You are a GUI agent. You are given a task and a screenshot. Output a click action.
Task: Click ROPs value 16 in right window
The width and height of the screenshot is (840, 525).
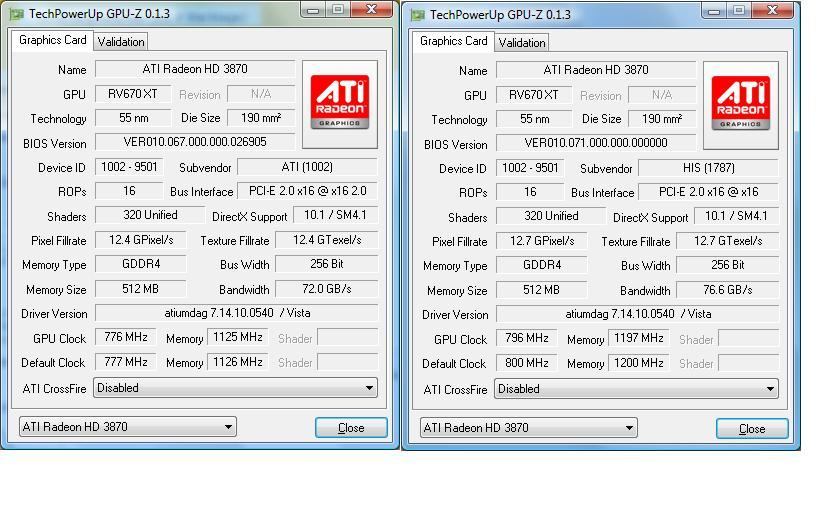pyautogui.click(x=530, y=192)
